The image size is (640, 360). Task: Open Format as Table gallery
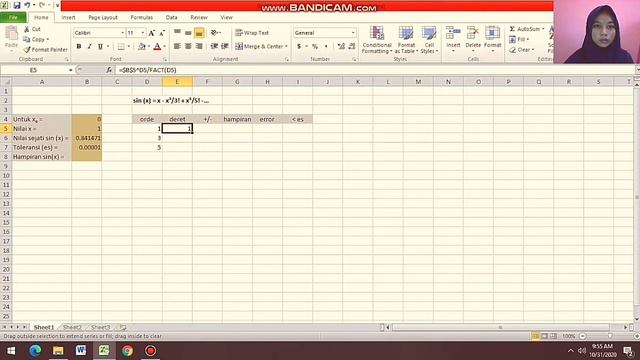[x=406, y=40]
